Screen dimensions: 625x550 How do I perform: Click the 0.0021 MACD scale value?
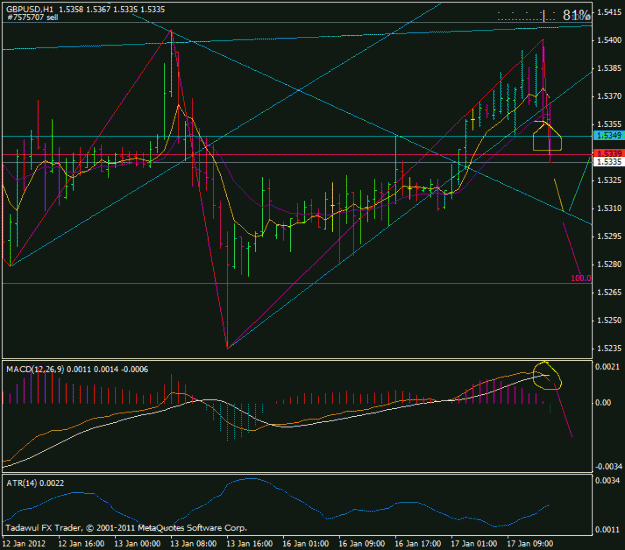click(607, 367)
